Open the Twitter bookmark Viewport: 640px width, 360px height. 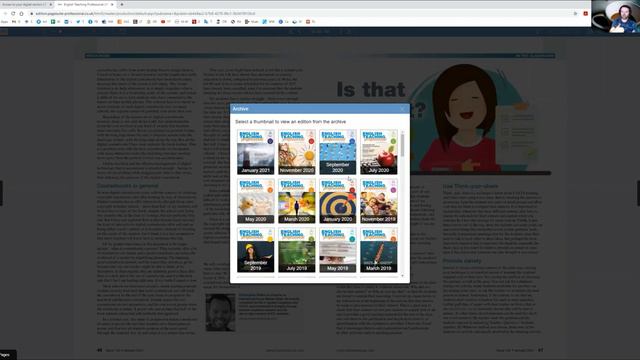tap(79, 22)
